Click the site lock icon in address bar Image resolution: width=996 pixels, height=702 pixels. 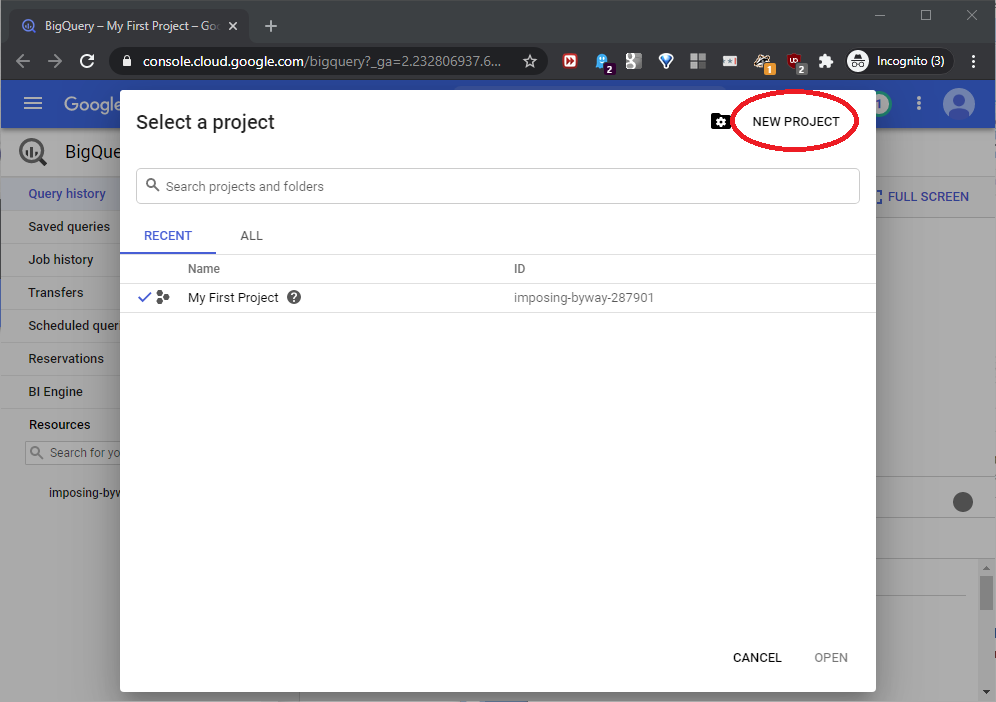tap(126, 61)
